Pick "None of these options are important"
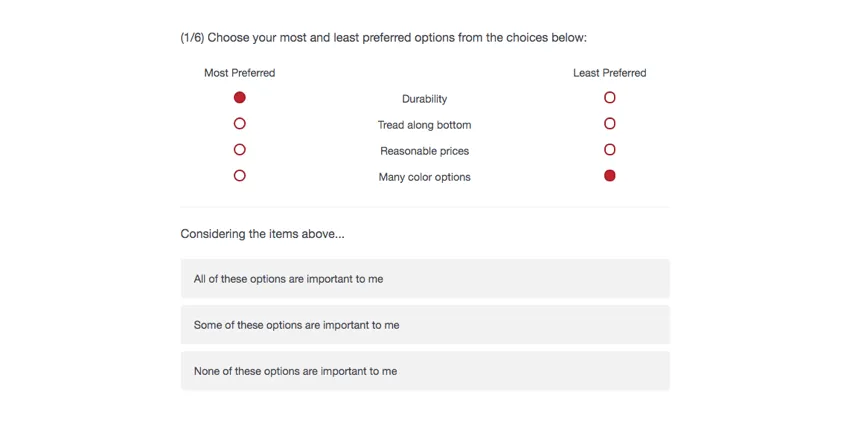 pos(425,371)
